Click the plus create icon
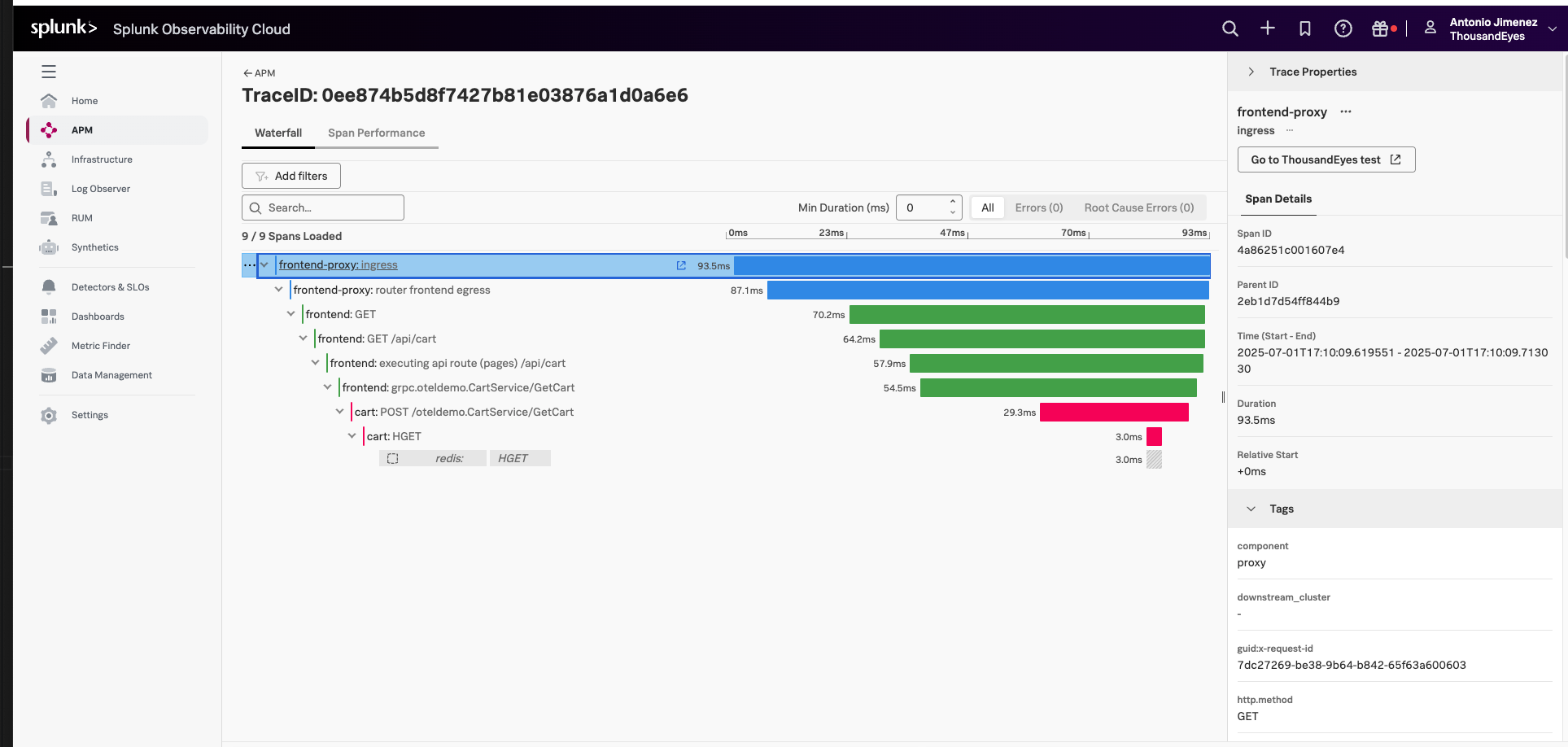 click(x=1268, y=28)
